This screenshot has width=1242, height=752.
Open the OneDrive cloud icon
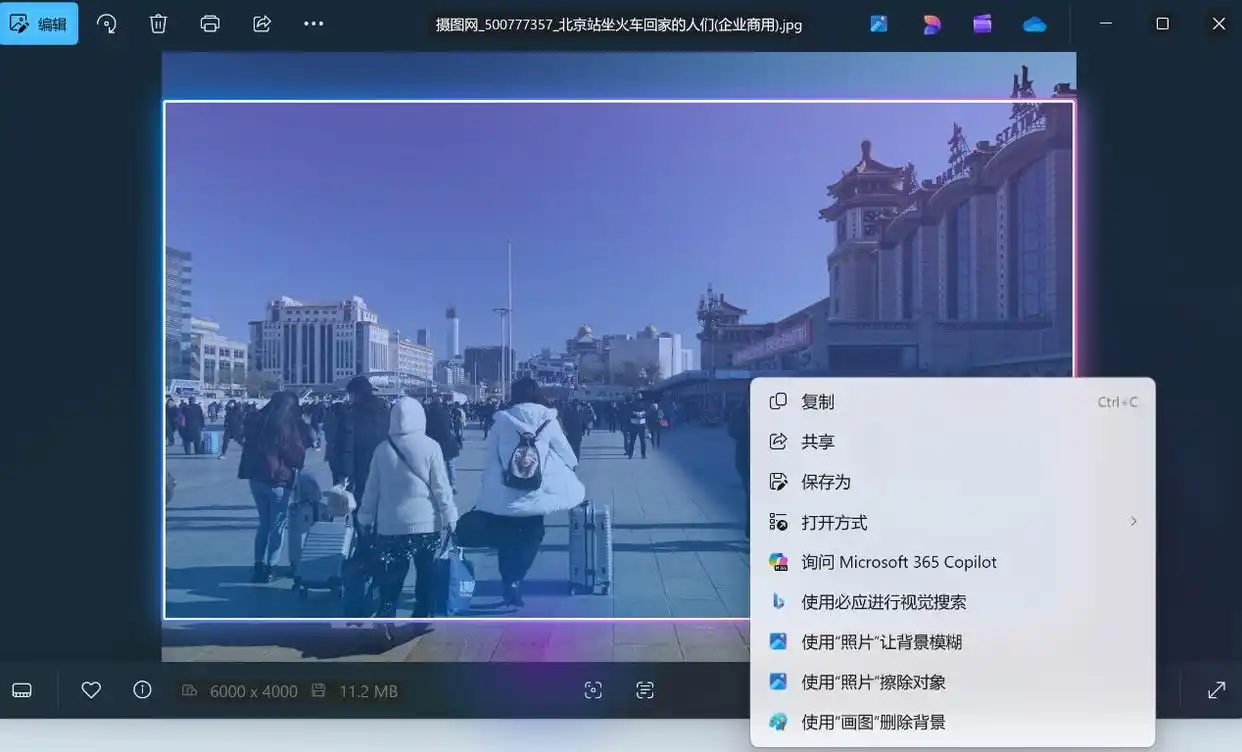coord(1035,24)
